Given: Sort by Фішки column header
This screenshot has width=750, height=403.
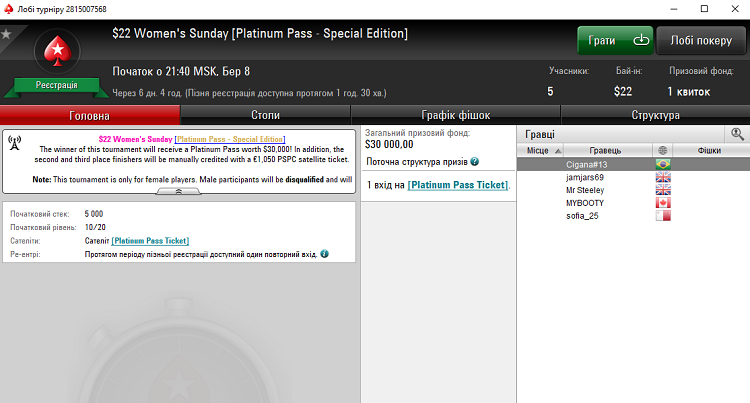Looking at the screenshot, I should (x=709, y=150).
